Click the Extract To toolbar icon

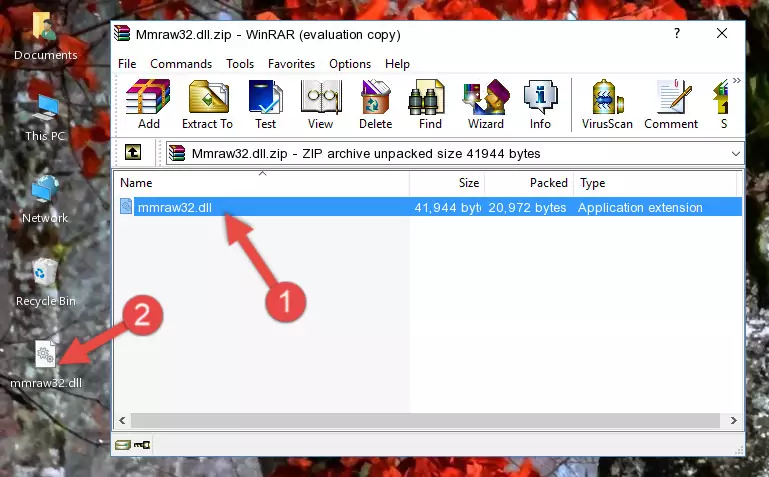point(207,104)
